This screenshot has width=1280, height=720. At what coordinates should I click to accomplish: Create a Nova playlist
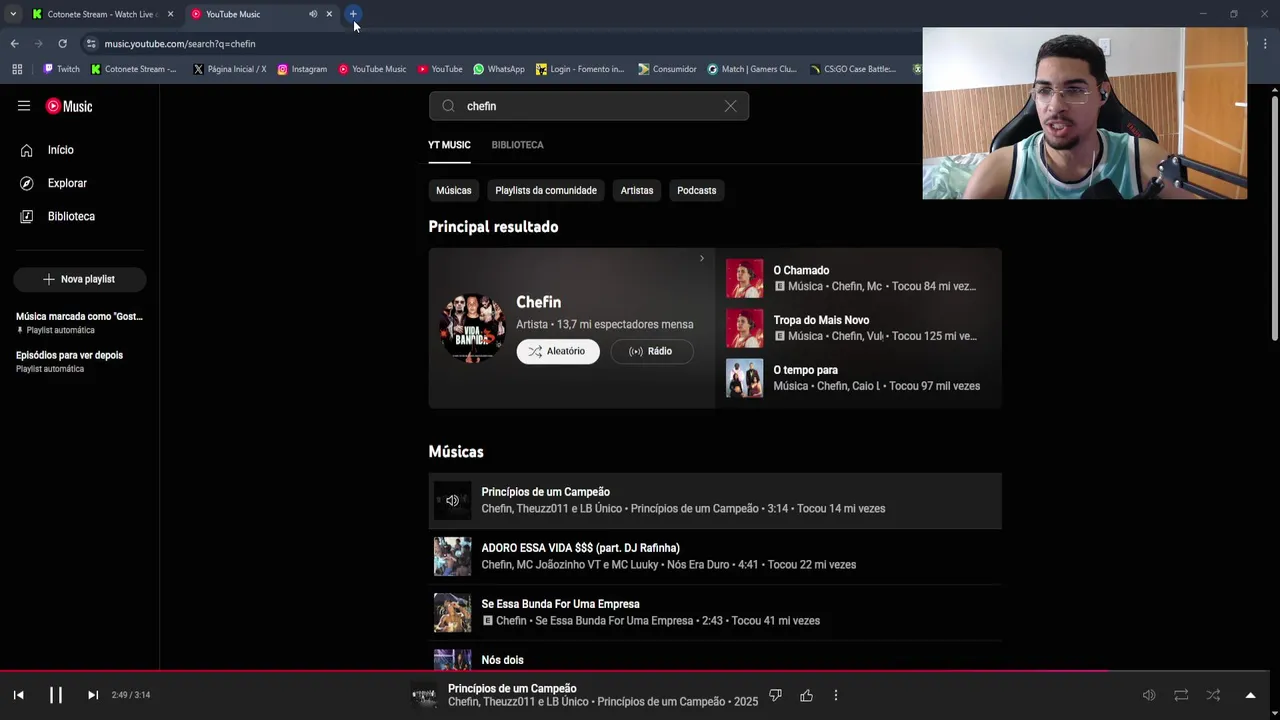coord(80,279)
